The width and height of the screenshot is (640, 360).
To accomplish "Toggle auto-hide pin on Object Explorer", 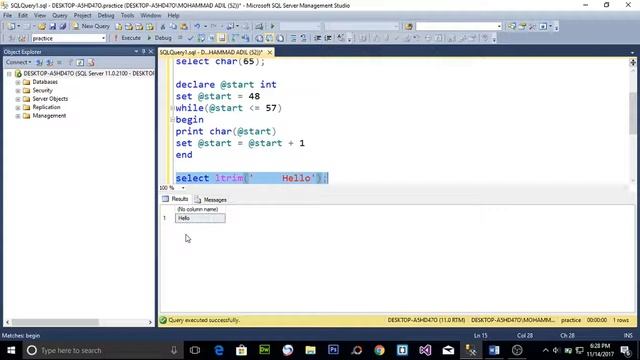I will [143, 51].
